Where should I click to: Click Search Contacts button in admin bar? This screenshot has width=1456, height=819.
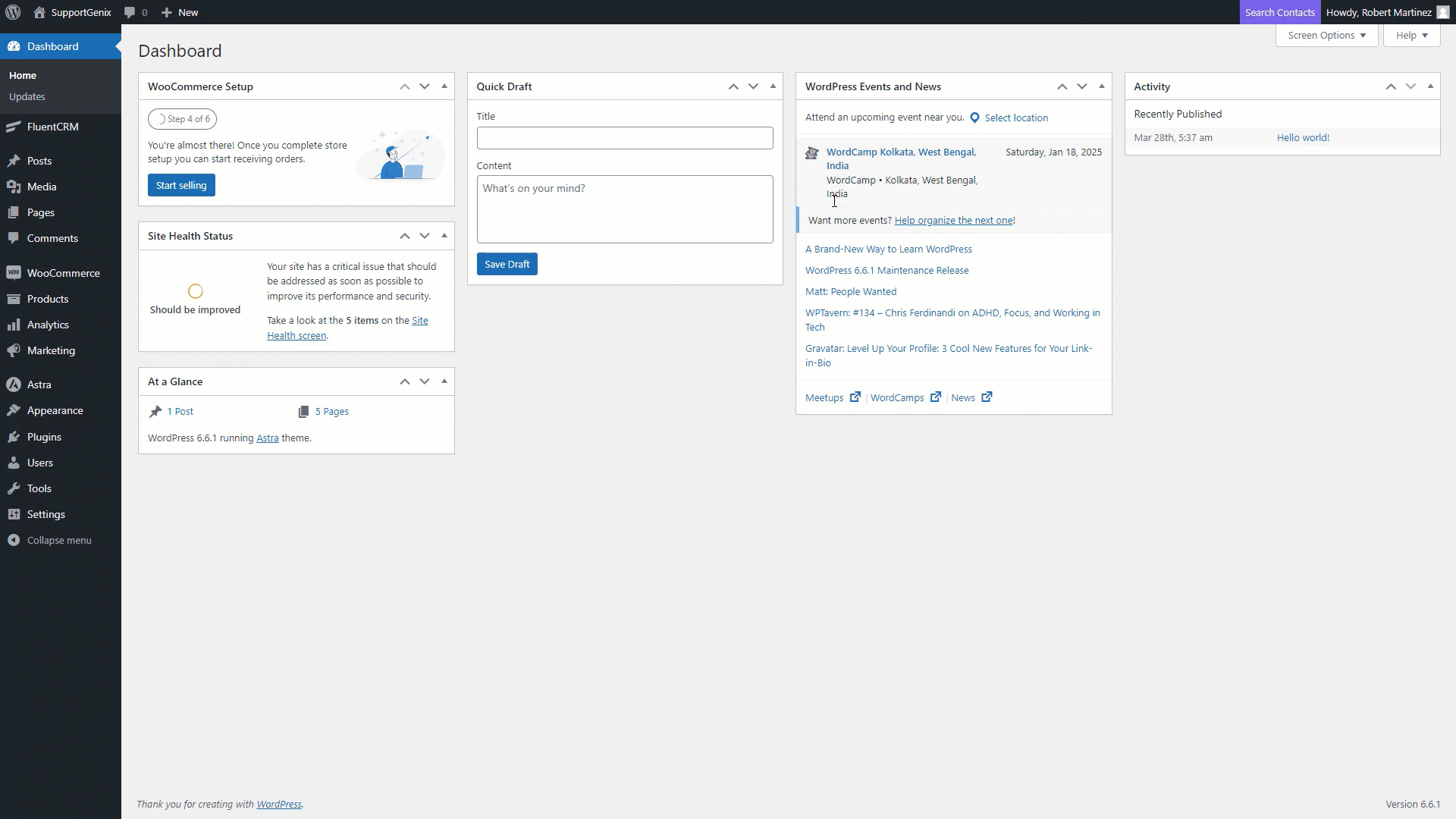[x=1279, y=12]
